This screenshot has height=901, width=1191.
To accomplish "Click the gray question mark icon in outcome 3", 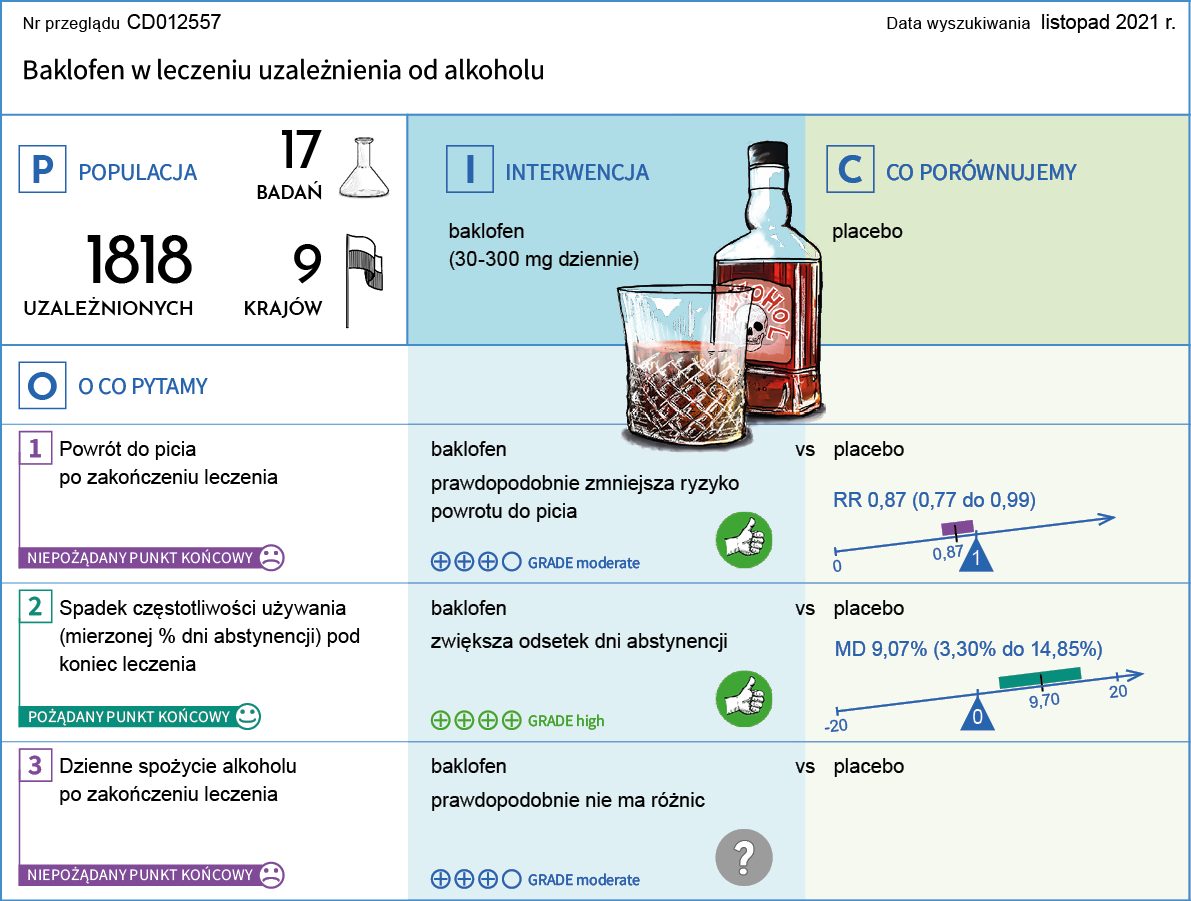I will click(x=744, y=857).
